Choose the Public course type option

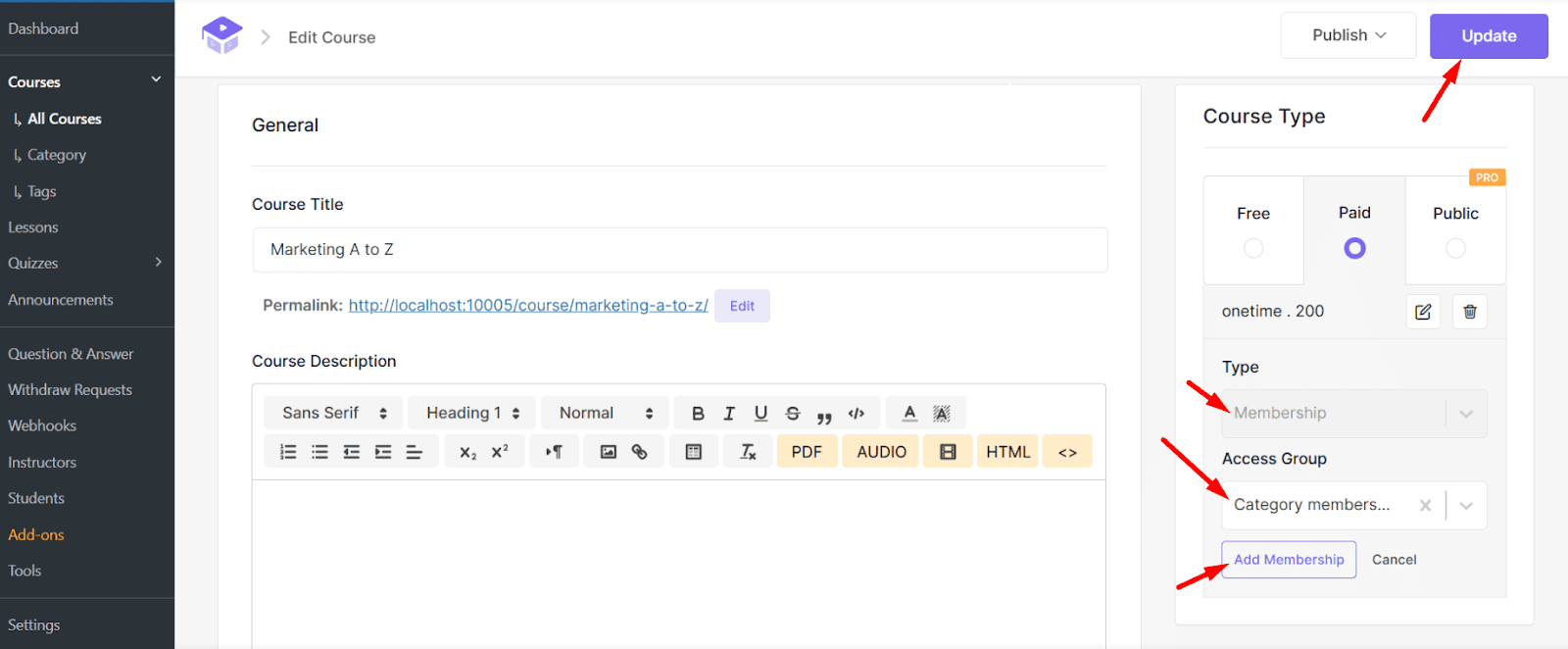1455,248
